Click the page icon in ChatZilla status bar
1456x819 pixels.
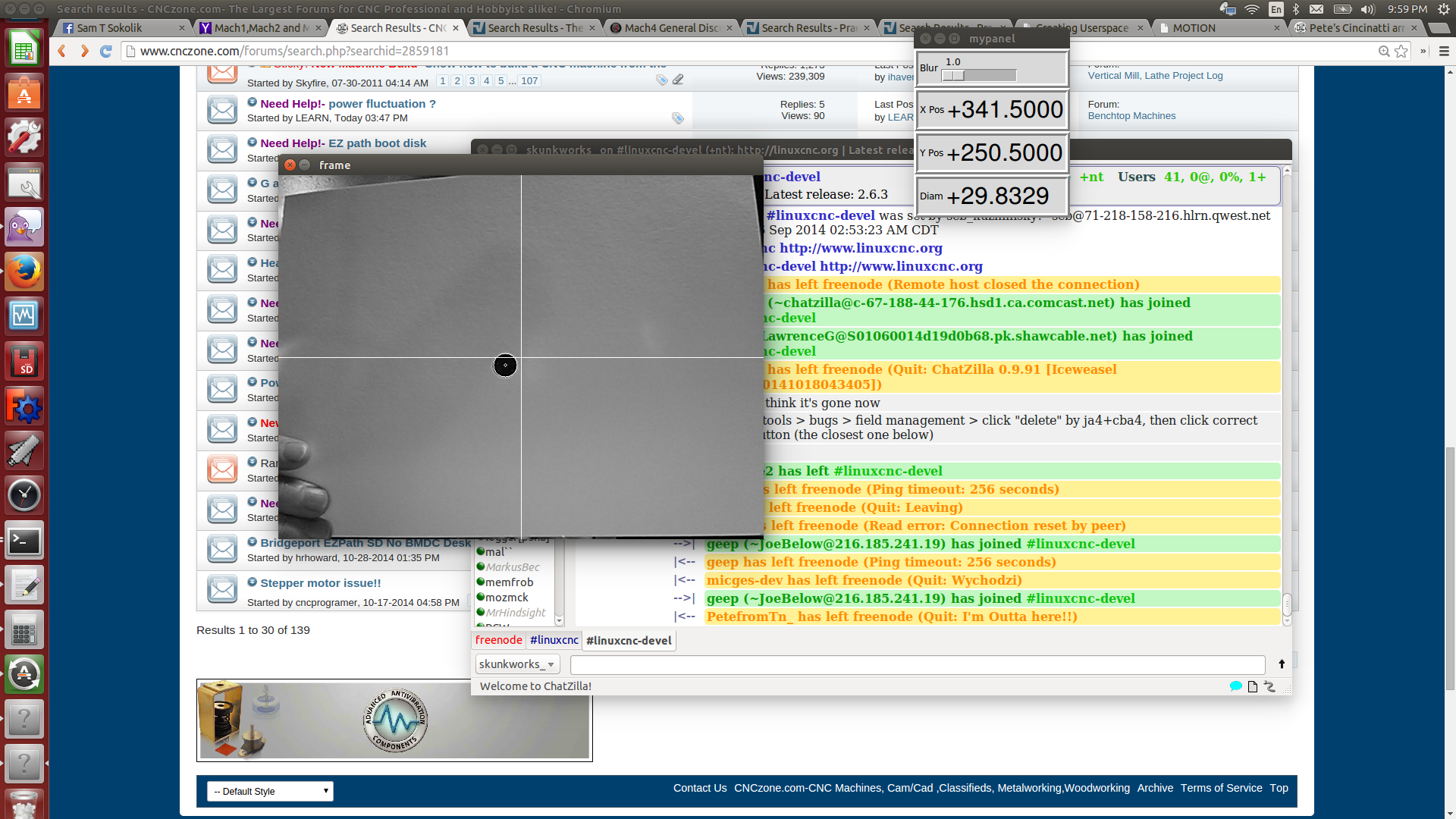(1253, 686)
